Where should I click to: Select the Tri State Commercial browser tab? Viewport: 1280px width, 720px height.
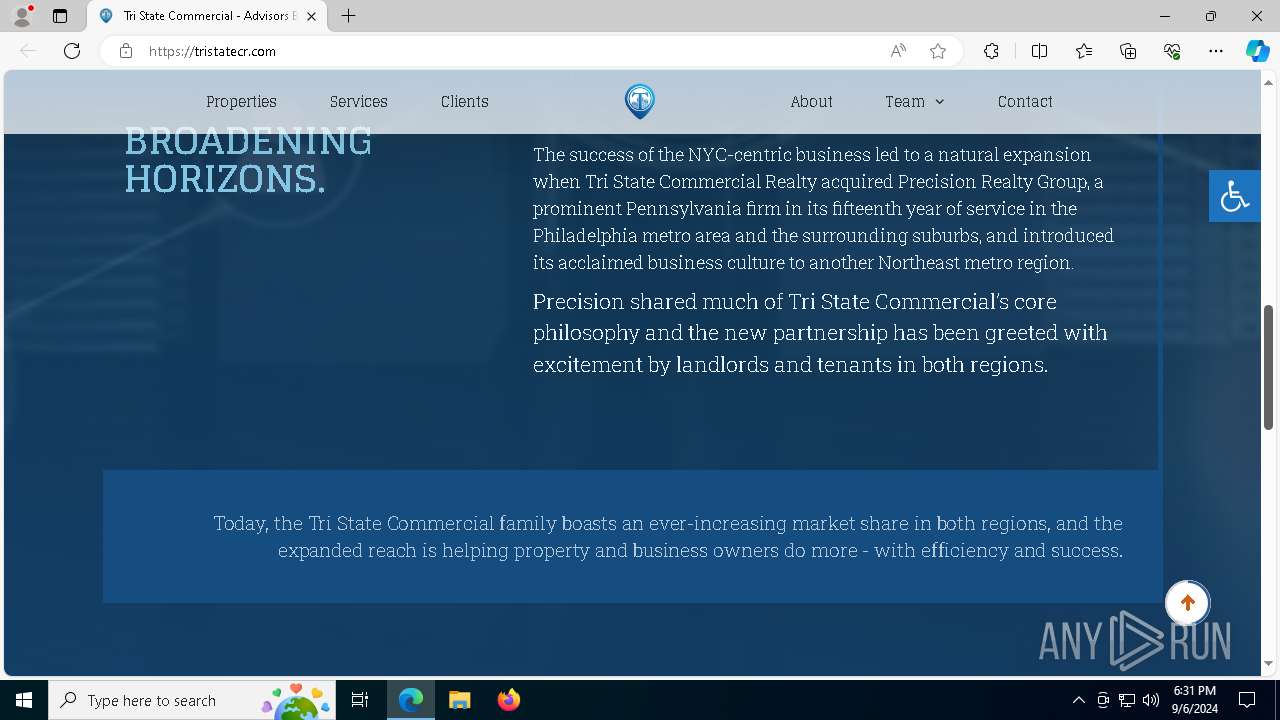coord(207,16)
